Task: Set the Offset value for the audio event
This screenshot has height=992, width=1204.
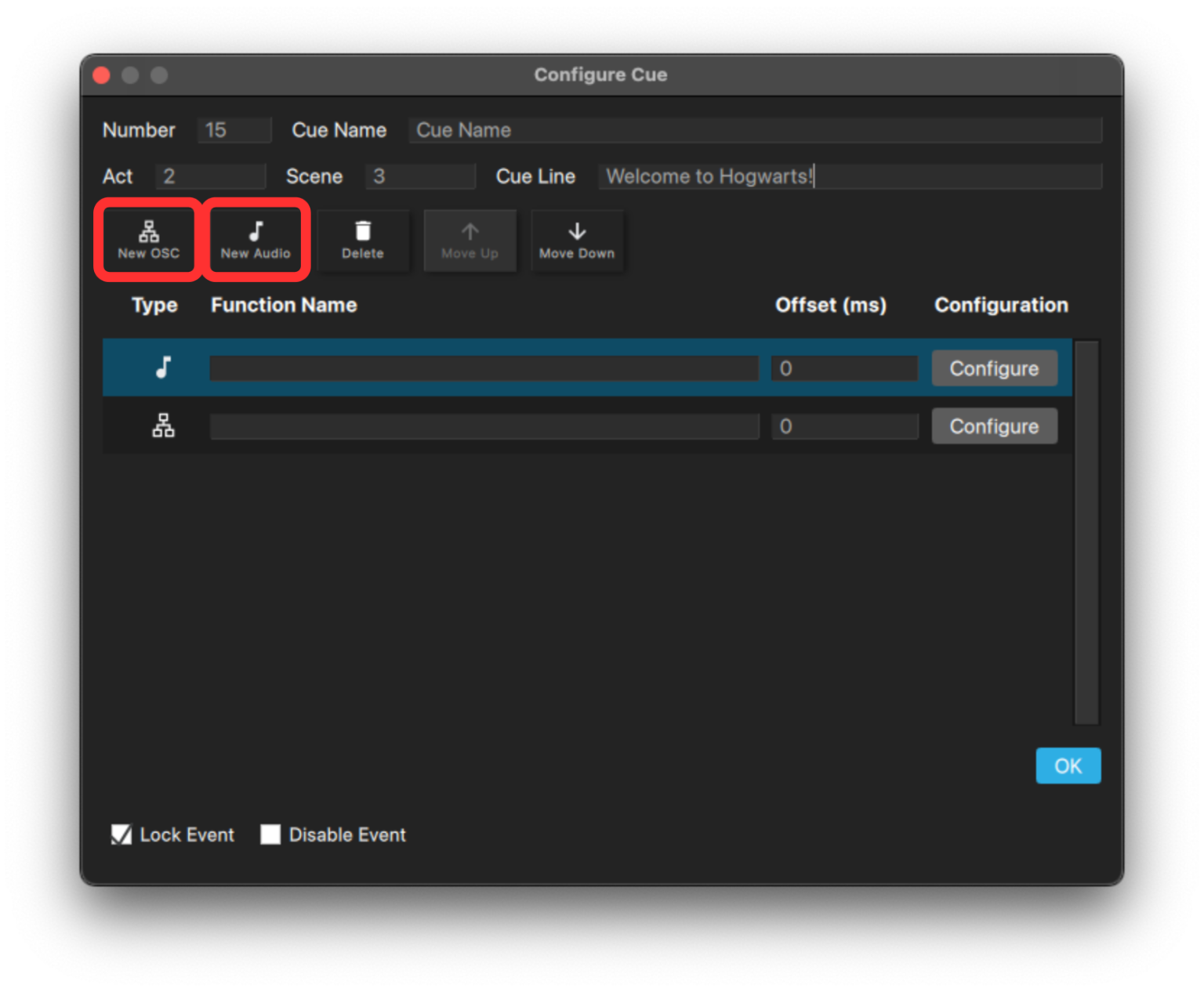Action: point(844,367)
